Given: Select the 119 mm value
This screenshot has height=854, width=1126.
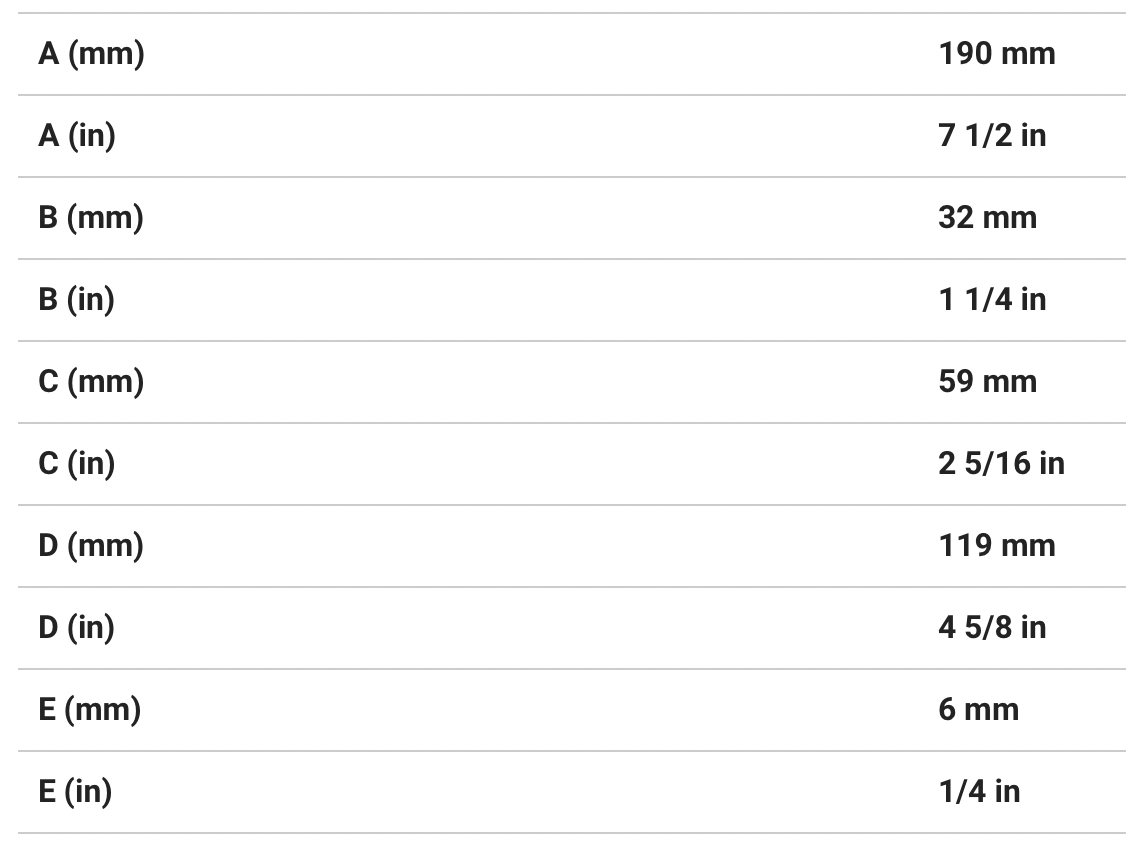Looking at the screenshot, I should [996, 546].
